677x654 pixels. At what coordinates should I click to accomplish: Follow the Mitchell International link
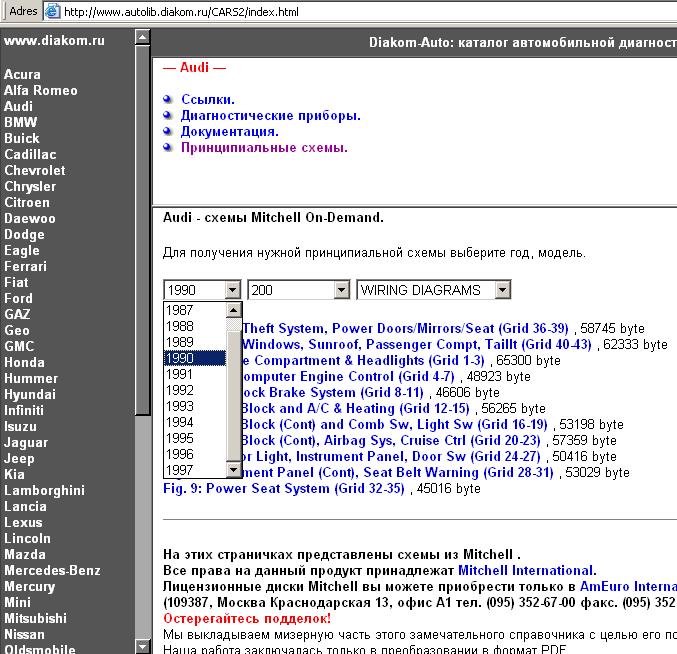pyautogui.click(x=527, y=570)
